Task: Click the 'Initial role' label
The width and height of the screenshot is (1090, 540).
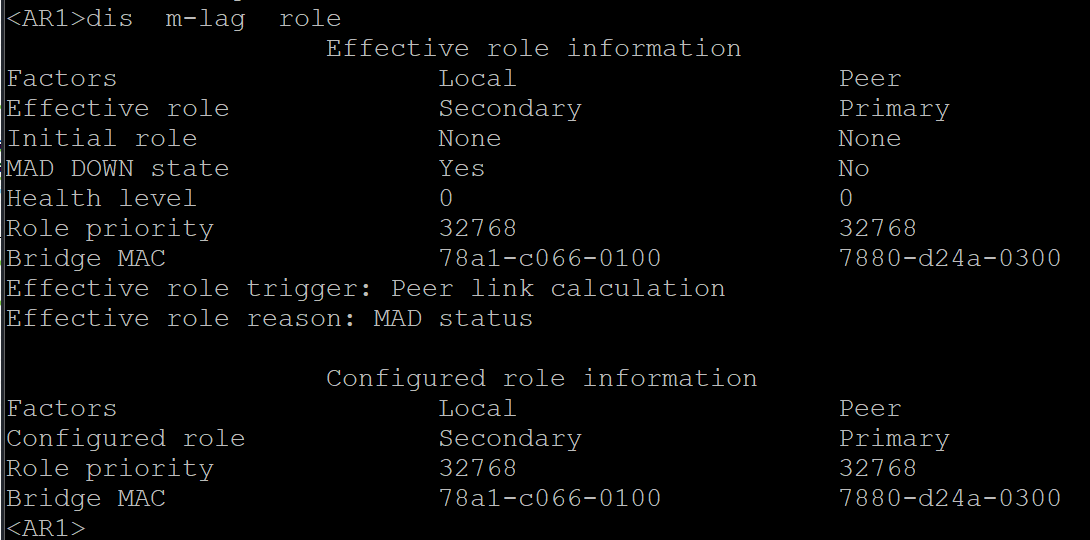Action: (101, 139)
